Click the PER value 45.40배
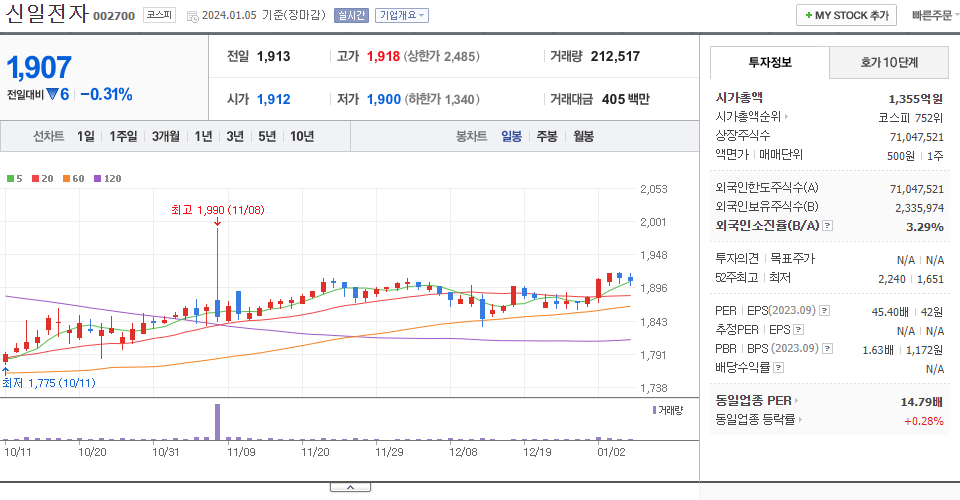 (890, 312)
